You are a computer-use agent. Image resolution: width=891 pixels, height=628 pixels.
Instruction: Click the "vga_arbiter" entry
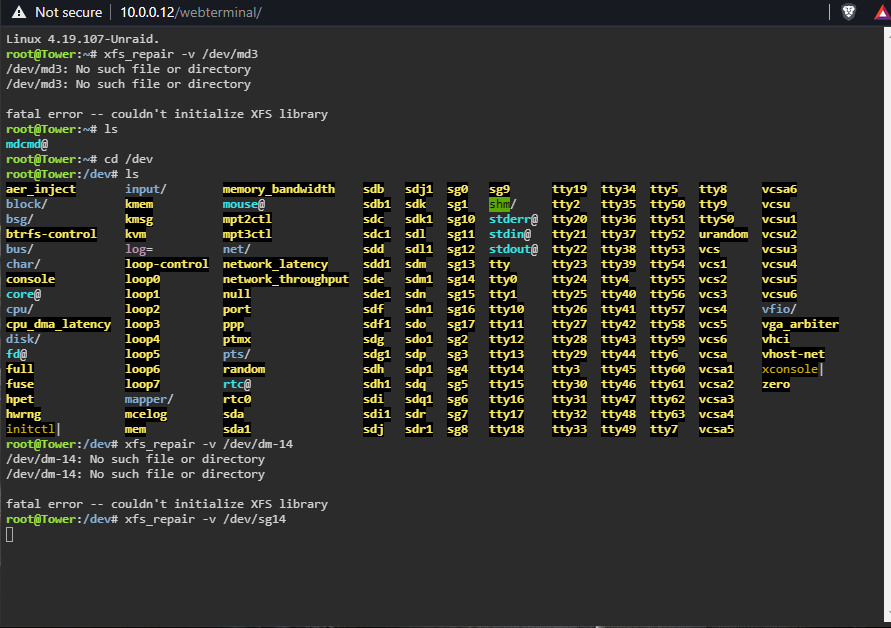(801, 324)
